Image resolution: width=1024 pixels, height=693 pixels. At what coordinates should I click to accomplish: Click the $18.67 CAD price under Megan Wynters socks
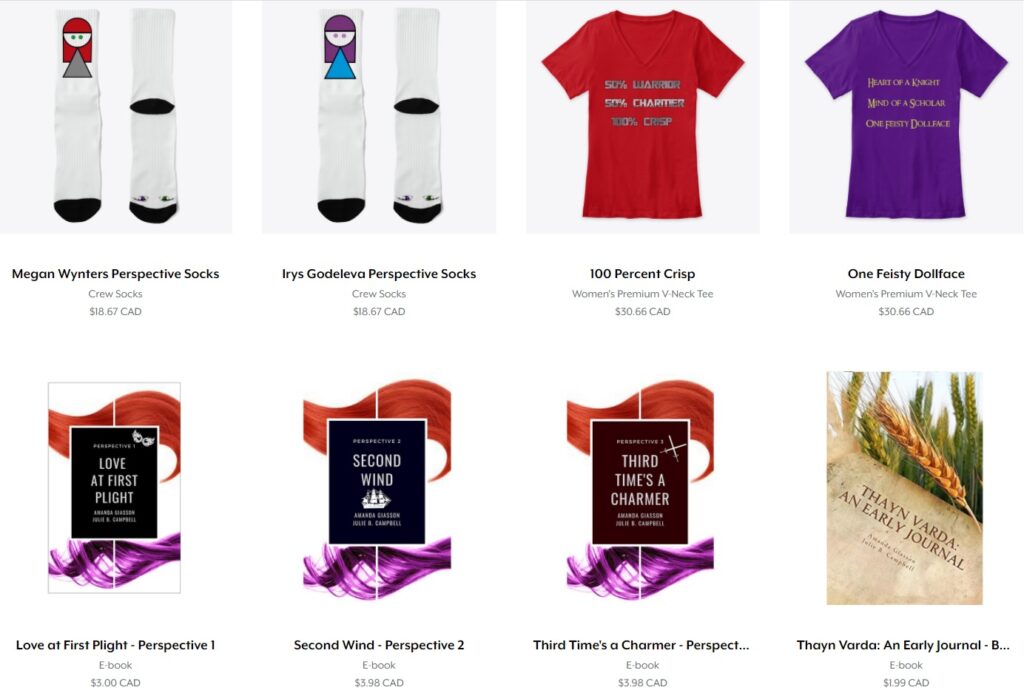click(x=116, y=312)
